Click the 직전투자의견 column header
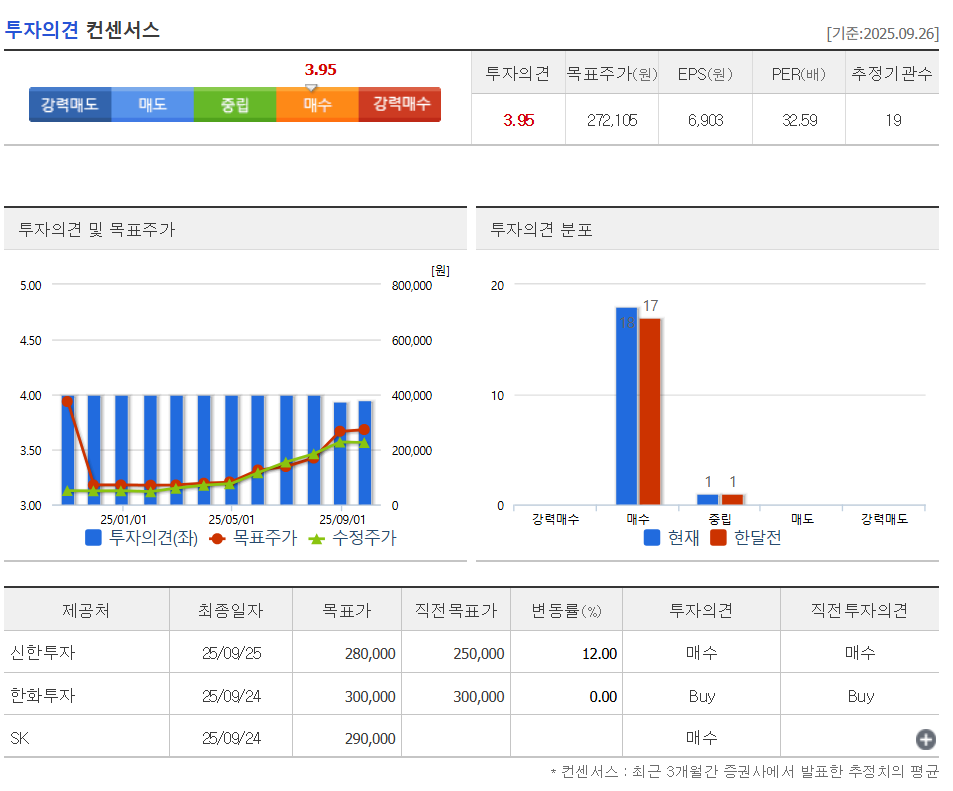 (x=859, y=610)
